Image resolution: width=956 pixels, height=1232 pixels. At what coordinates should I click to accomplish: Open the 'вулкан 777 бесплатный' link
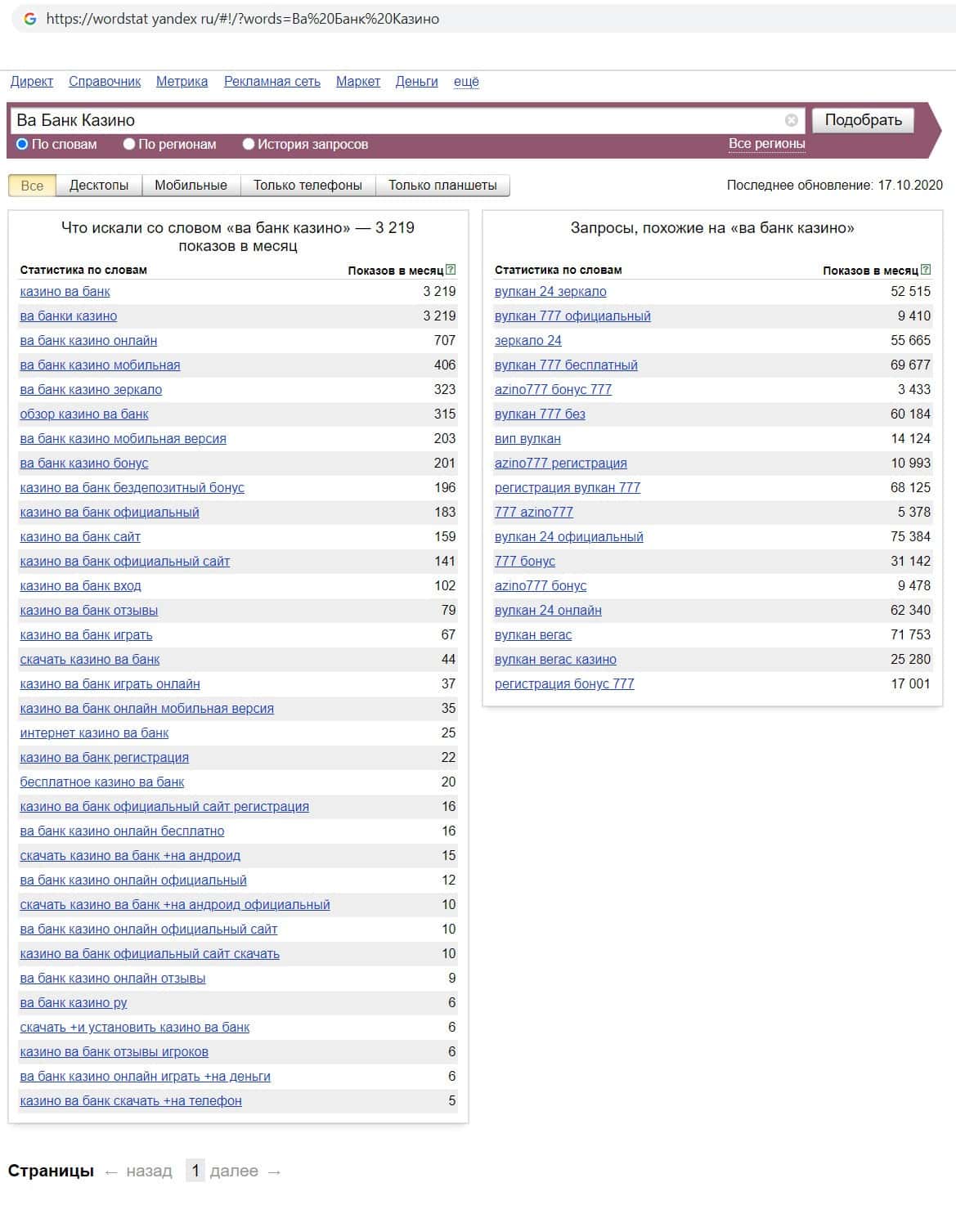566,365
